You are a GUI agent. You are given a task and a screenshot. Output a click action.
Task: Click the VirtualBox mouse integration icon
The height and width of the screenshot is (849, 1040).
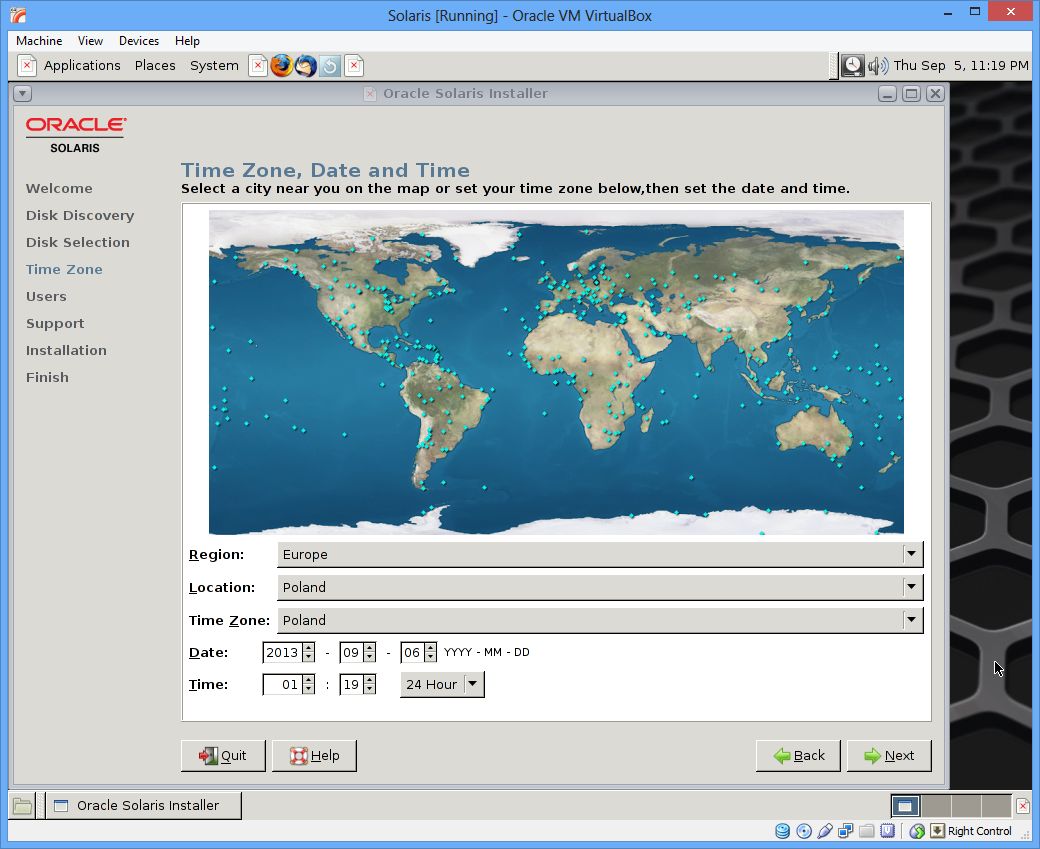[917, 831]
